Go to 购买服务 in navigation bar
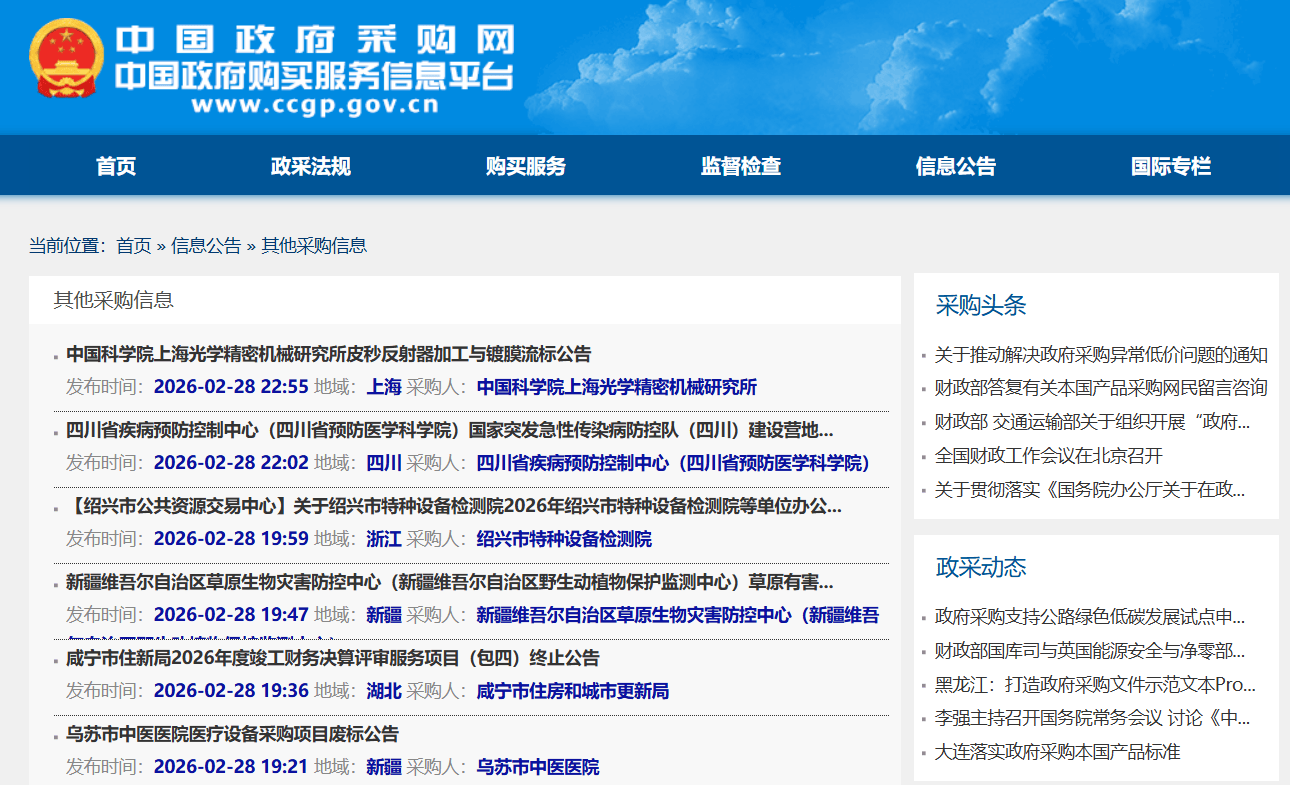The height and width of the screenshot is (785, 1290). (x=526, y=167)
